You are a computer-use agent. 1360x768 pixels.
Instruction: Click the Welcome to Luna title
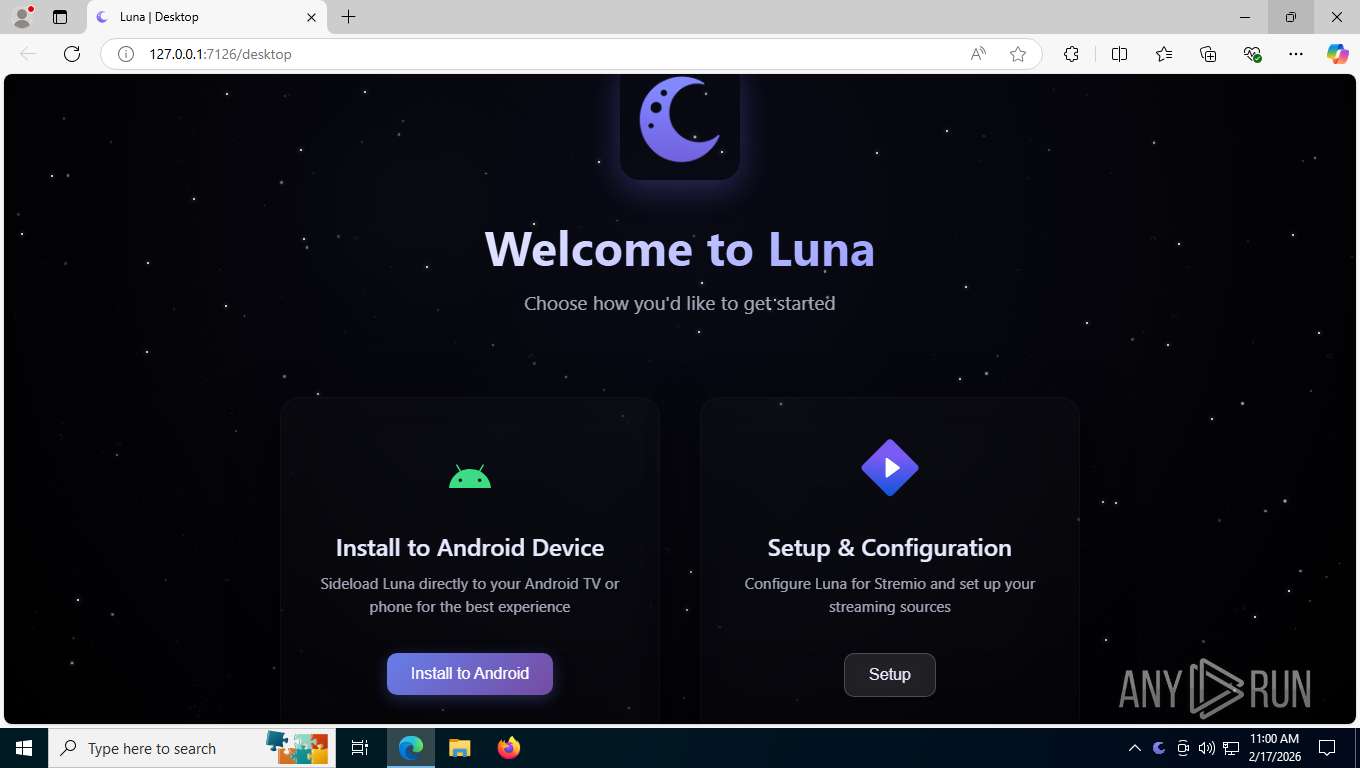680,249
